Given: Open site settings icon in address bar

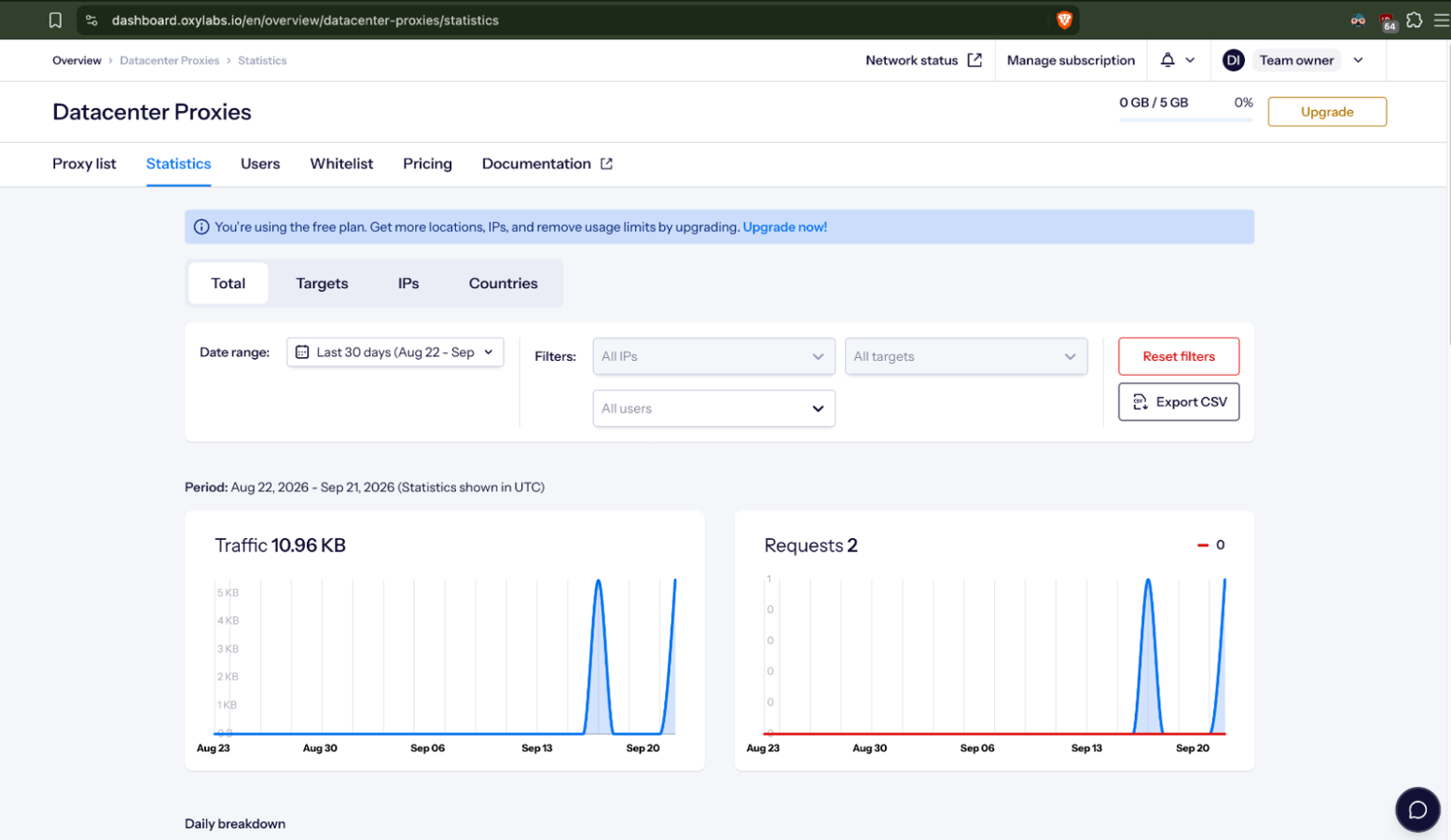Looking at the screenshot, I should 91,20.
